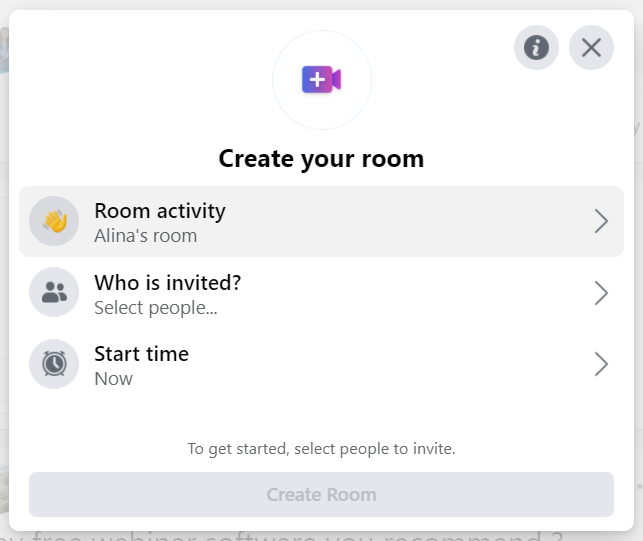Close the Create your room dialog
The image size is (643, 541).
tap(591, 48)
